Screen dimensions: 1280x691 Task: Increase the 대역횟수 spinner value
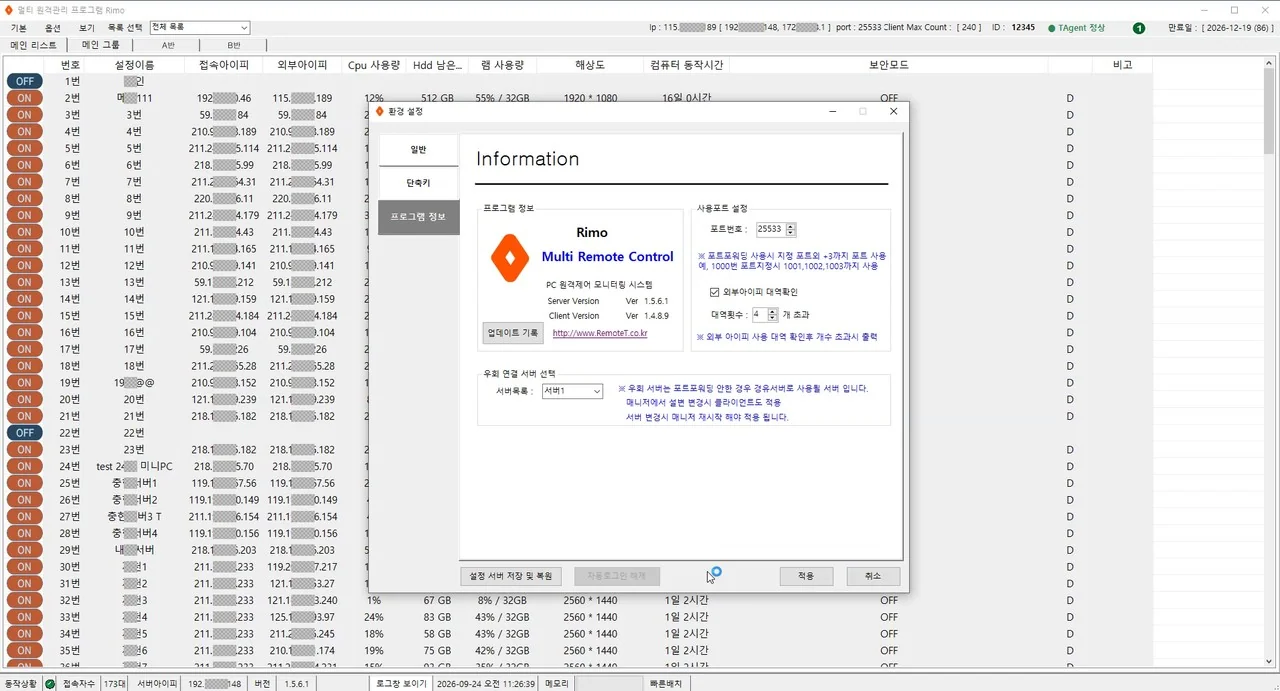[772, 311]
